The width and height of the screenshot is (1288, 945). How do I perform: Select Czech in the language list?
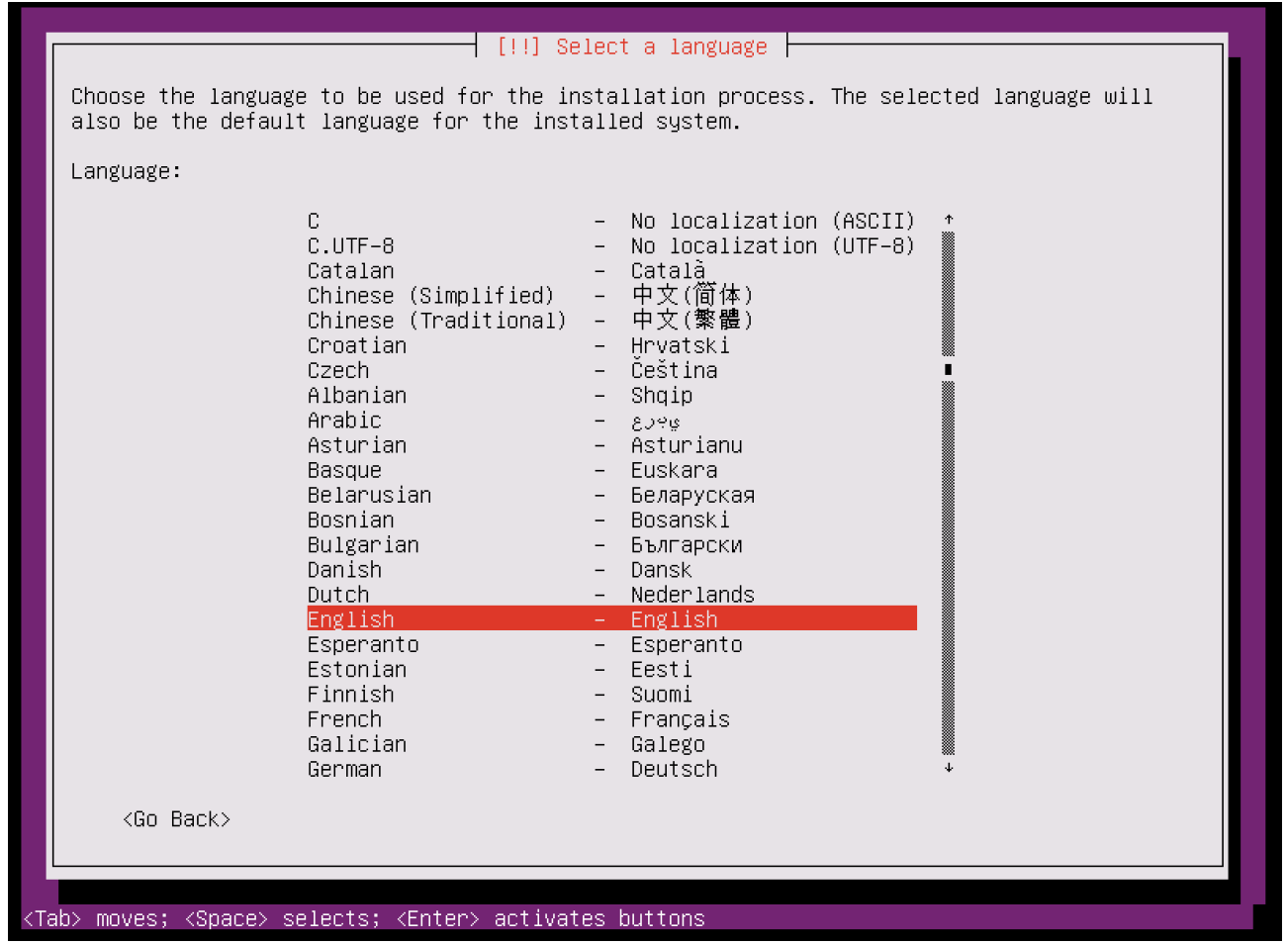coord(611,370)
